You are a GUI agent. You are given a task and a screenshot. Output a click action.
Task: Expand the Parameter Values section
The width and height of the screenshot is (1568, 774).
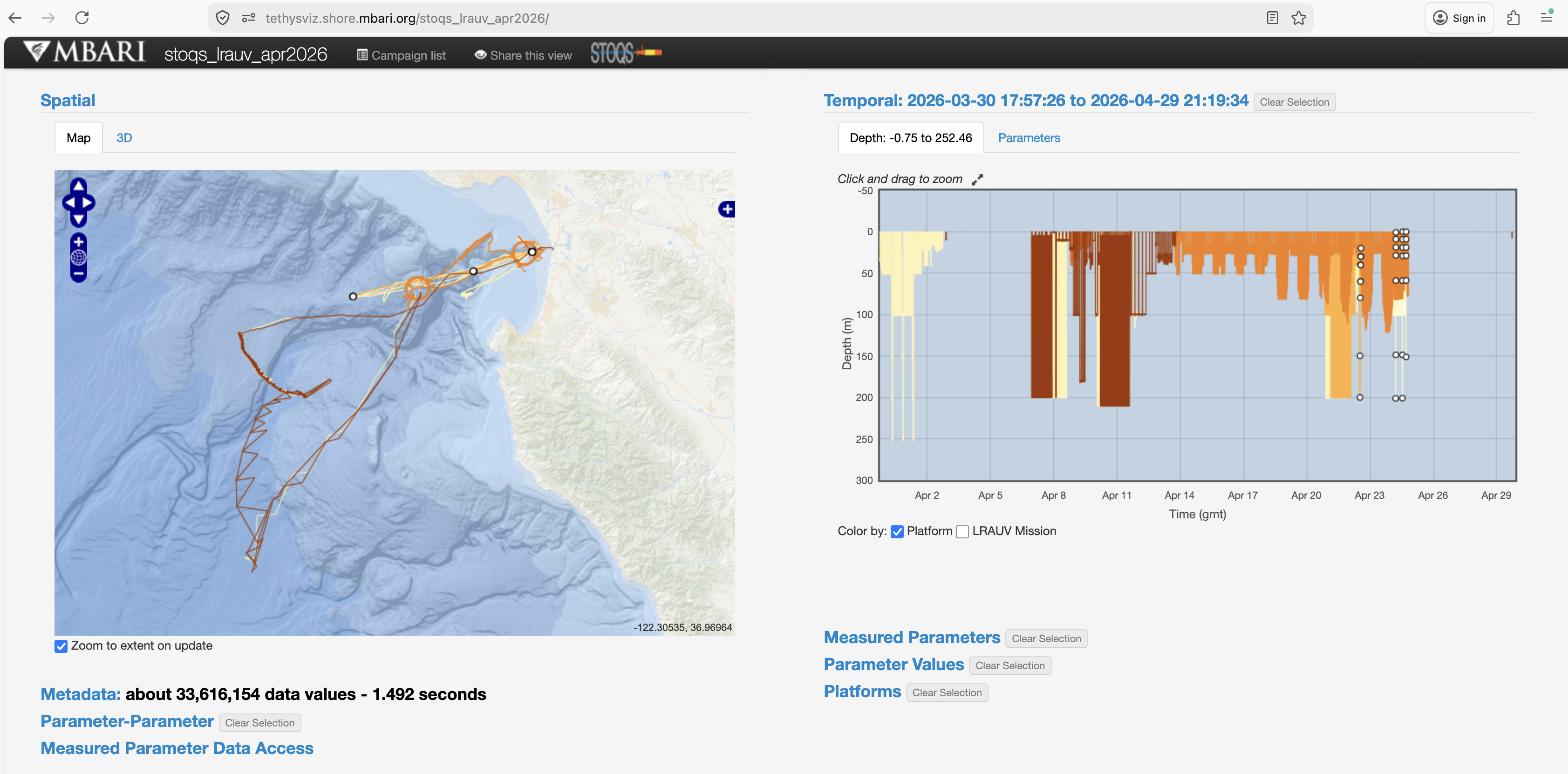click(x=893, y=665)
